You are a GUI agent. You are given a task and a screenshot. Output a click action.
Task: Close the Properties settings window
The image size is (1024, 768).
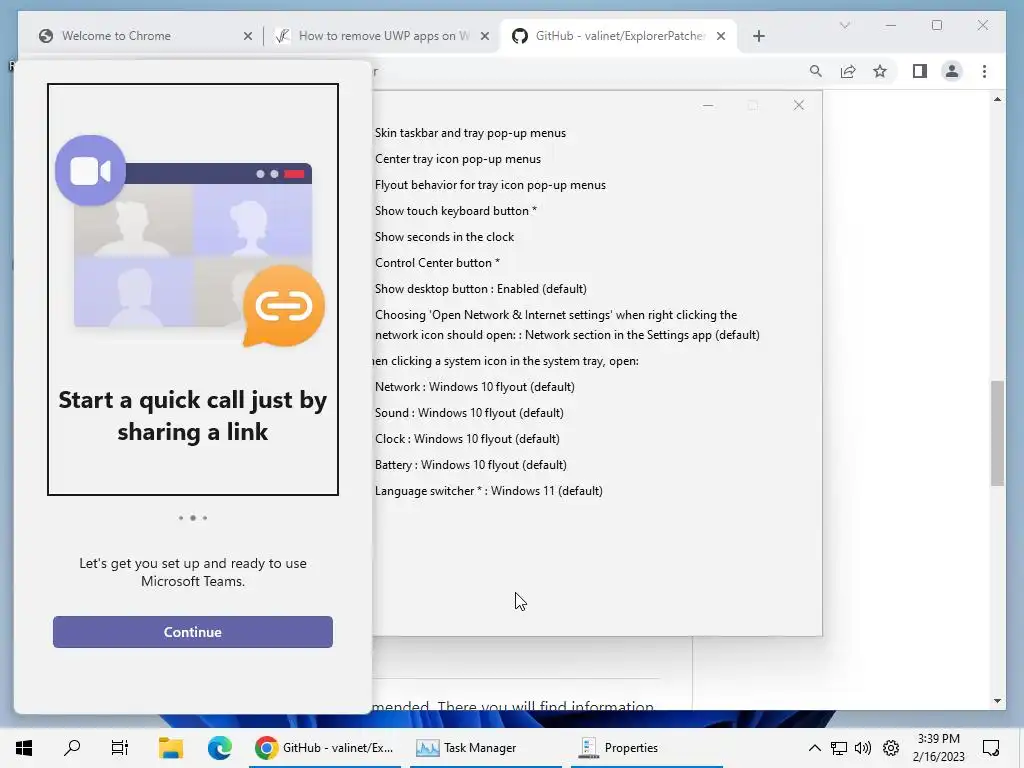pos(799,105)
